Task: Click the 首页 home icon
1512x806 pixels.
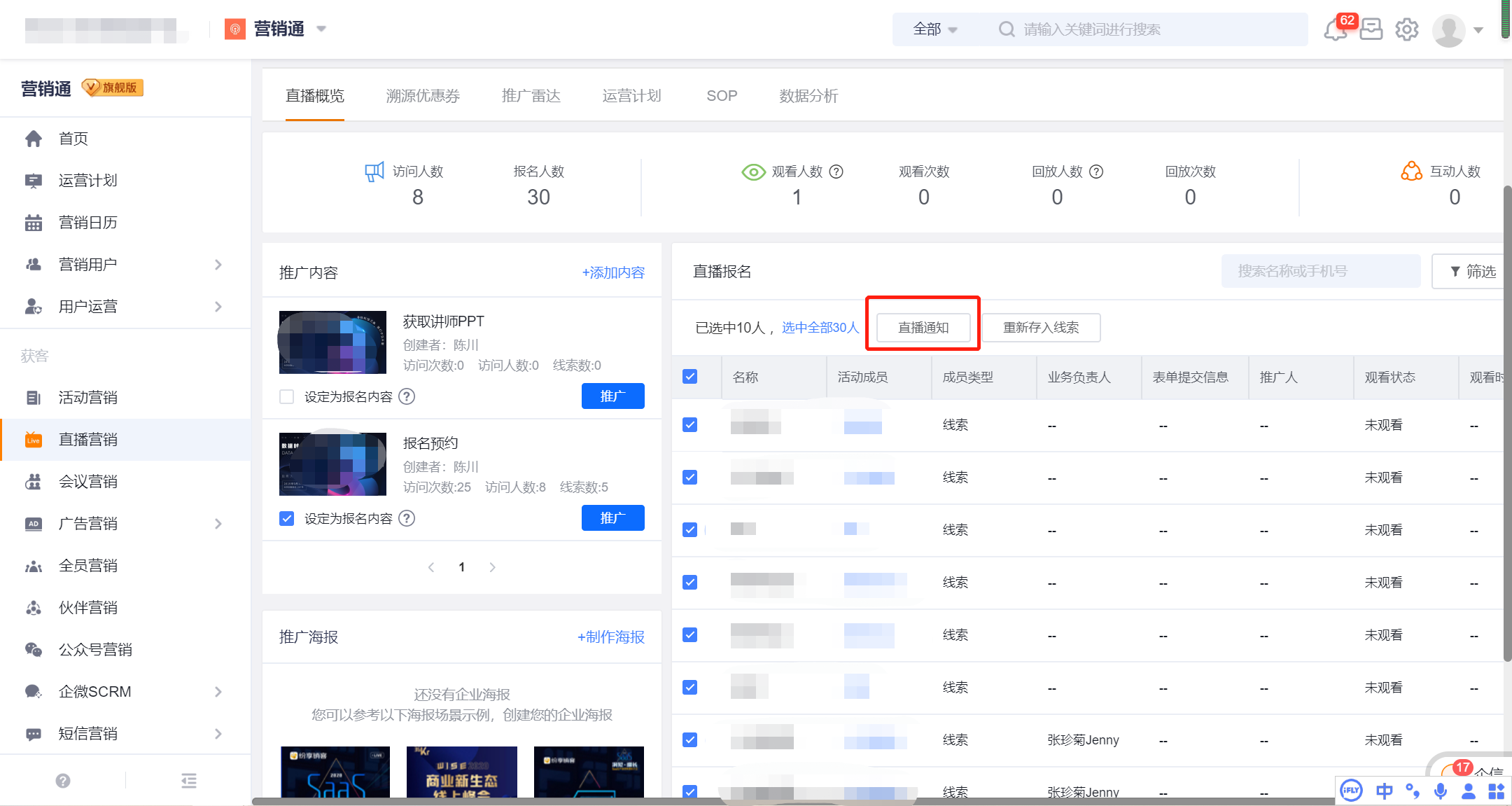Action: [x=34, y=139]
